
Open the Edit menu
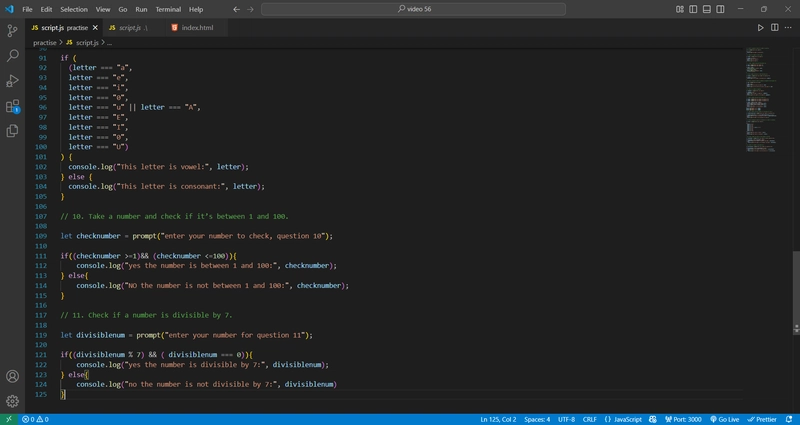[x=46, y=9]
